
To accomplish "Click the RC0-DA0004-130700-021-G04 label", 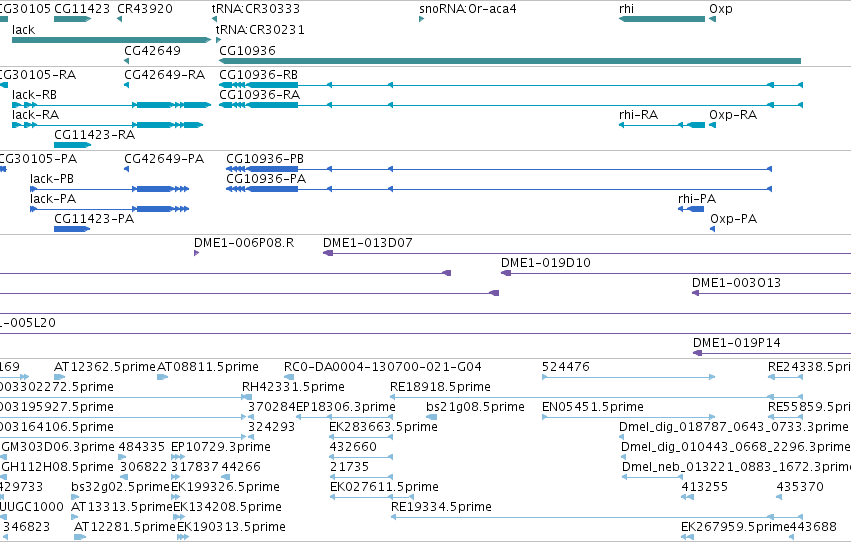I will 383,367.
